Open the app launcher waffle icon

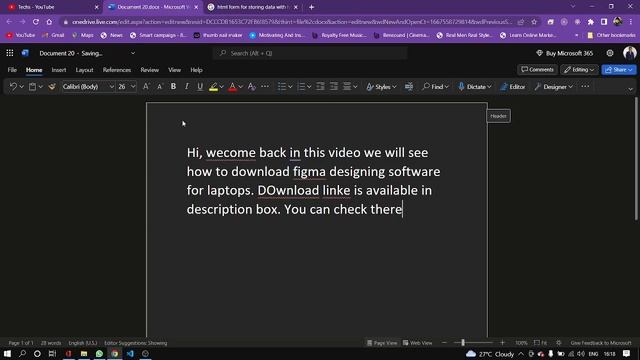tap(10, 53)
